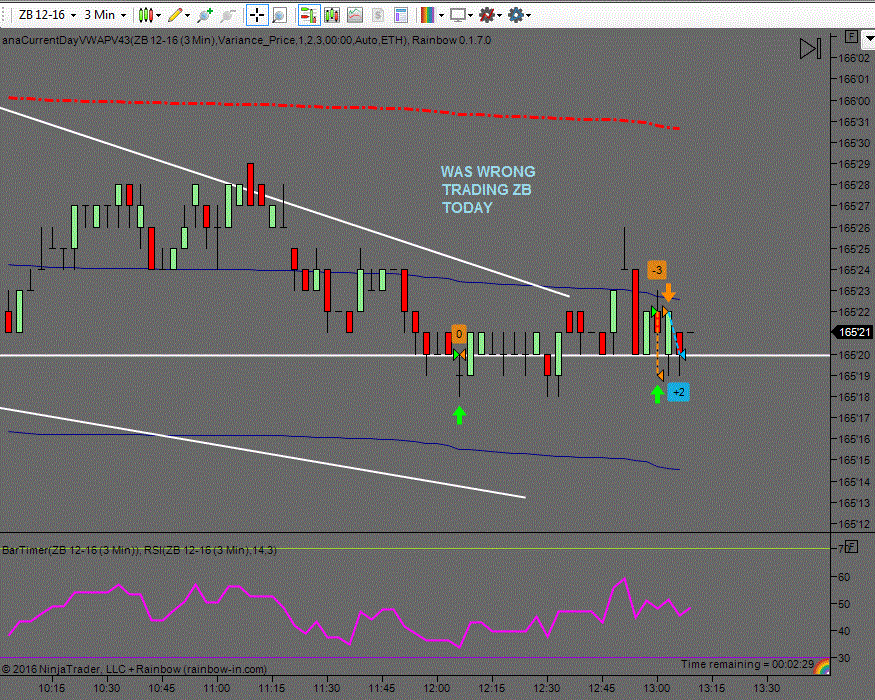
Task: Click the green up arrow below the 12:05 bar
Action: click(459, 415)
